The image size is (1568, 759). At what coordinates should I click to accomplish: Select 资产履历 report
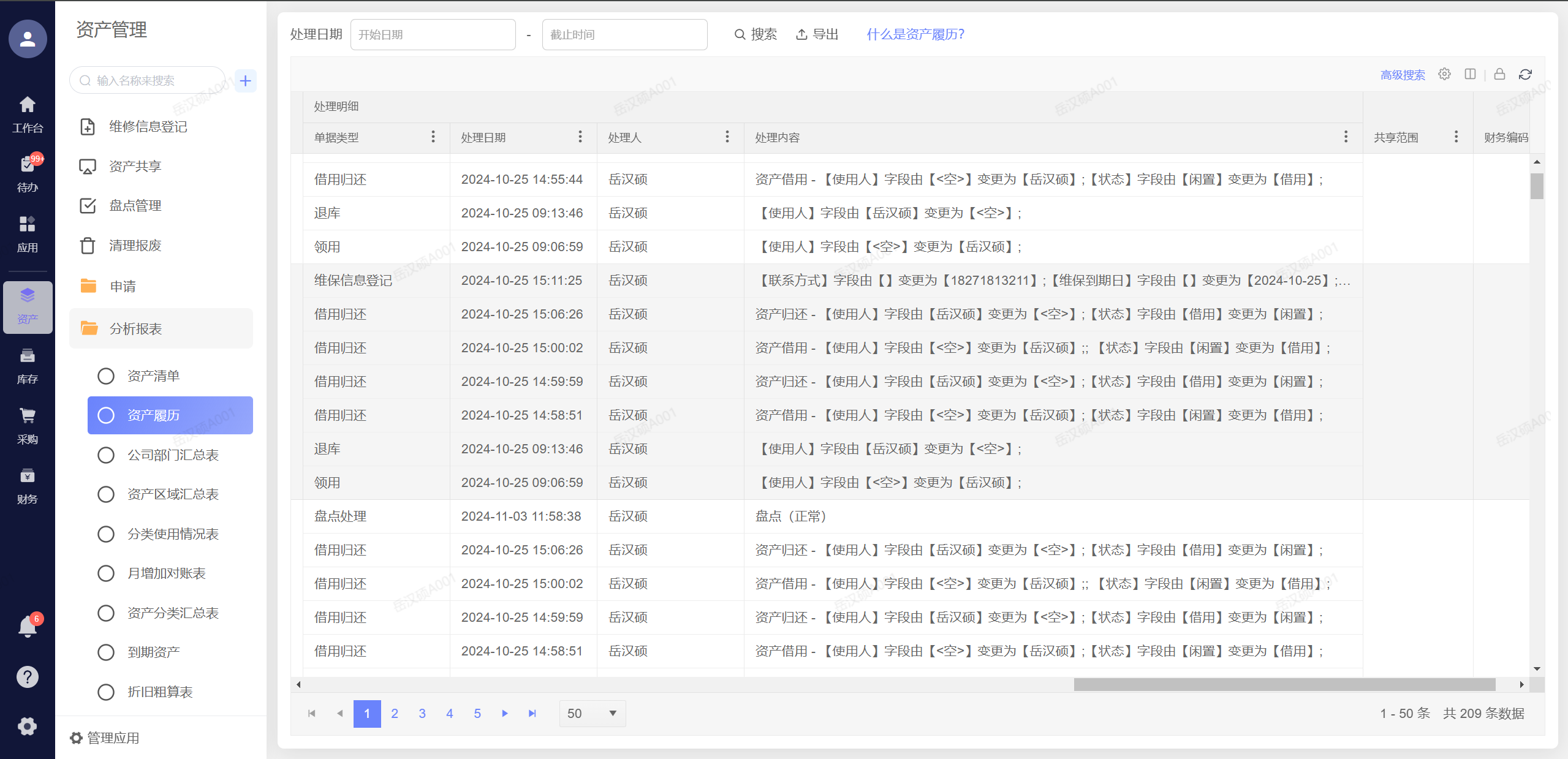point(170,415)
